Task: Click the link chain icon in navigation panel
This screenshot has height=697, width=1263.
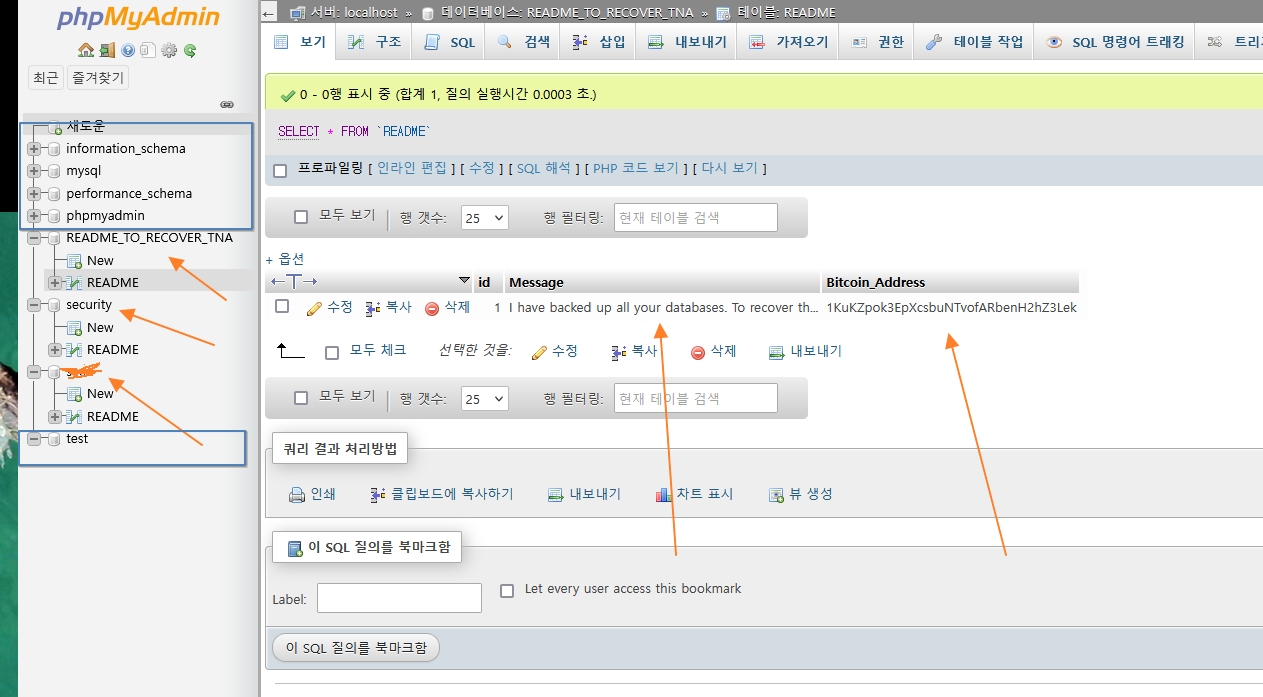Action: pyautogui.click(x=227, y=104)
